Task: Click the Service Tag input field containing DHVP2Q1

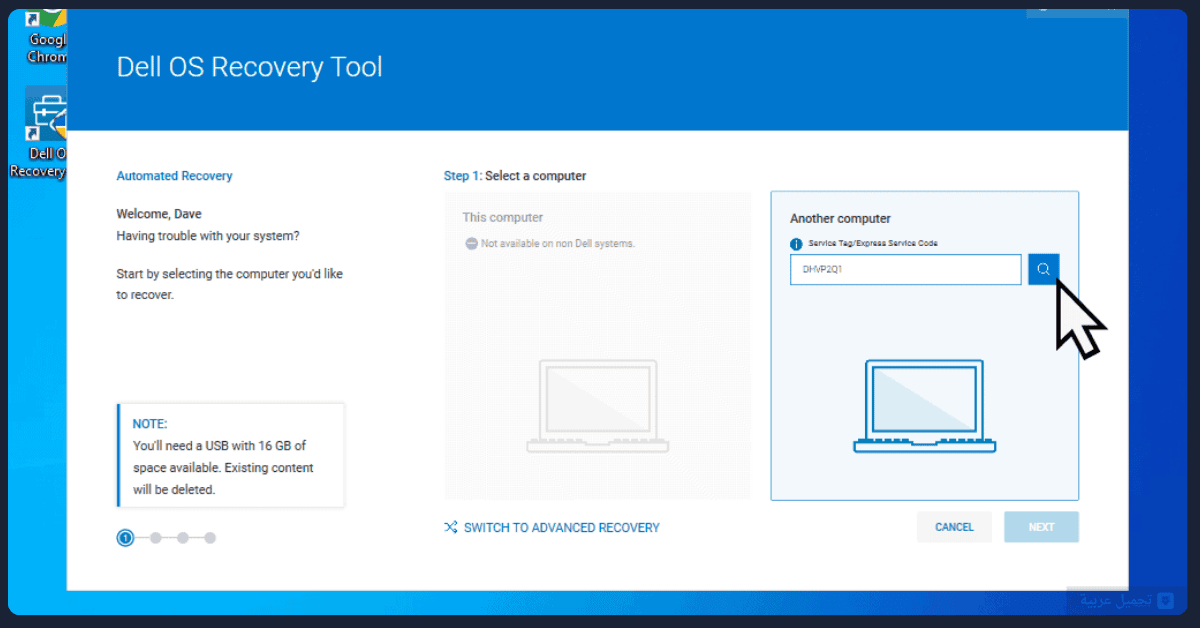Action: (x=906, y=269)
